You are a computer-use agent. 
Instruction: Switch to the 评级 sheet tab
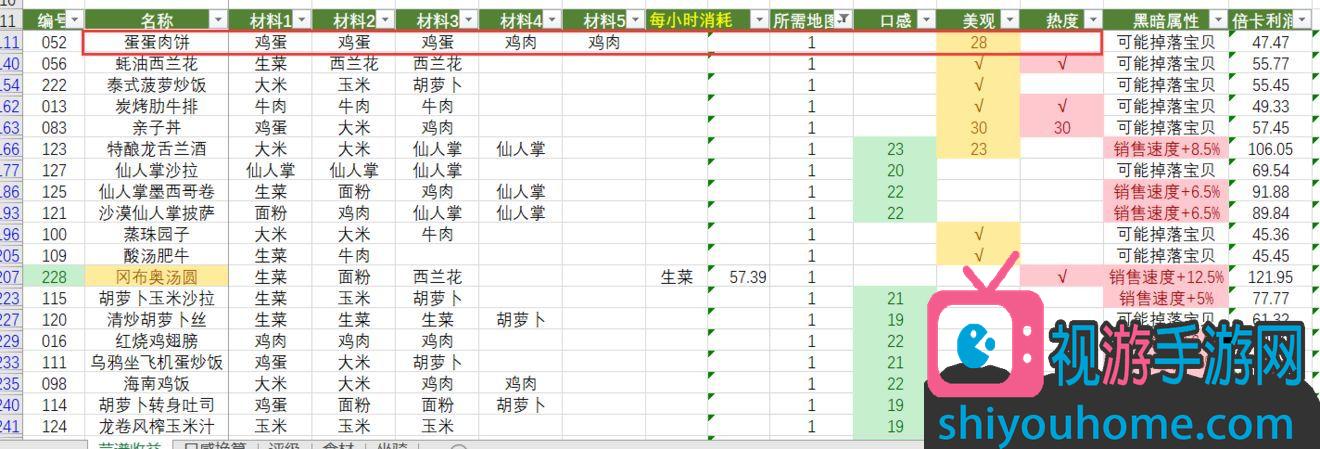(x=285, y=445)
